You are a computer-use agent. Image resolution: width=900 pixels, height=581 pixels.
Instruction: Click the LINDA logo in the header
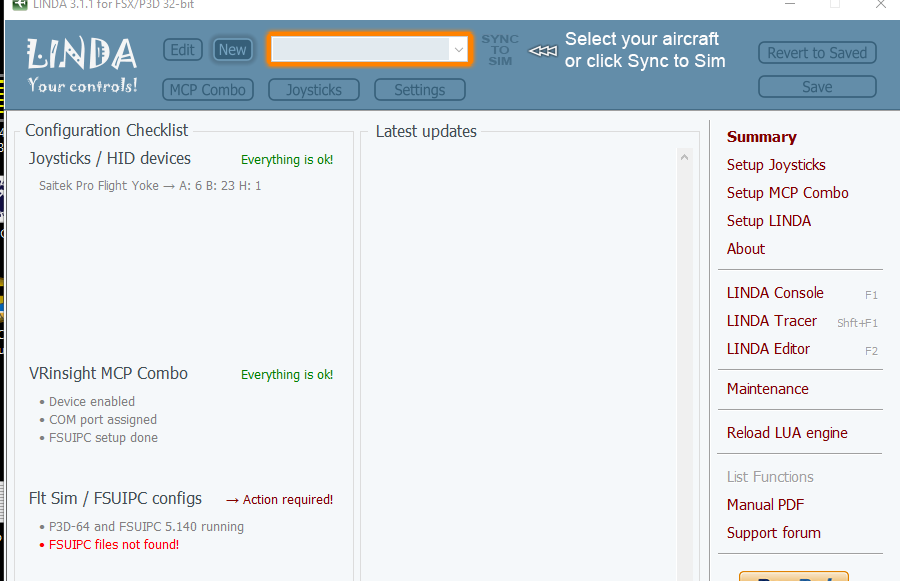(x=82, y=65)
